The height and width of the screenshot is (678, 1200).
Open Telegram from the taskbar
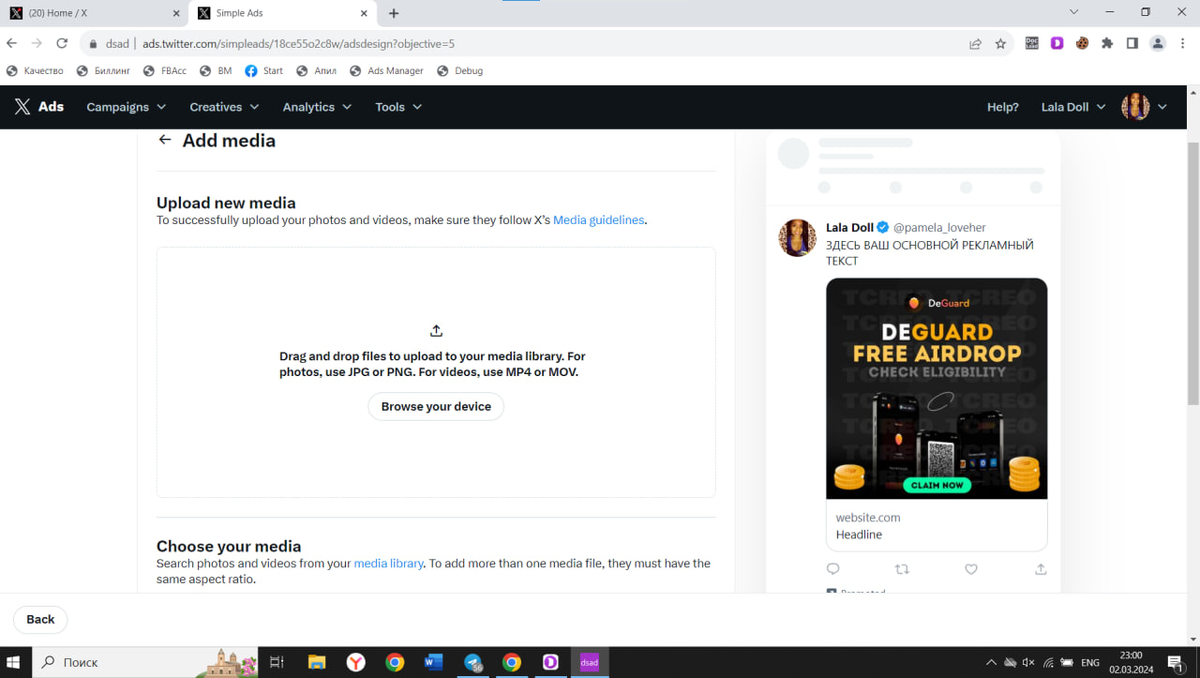click(473, 662)
